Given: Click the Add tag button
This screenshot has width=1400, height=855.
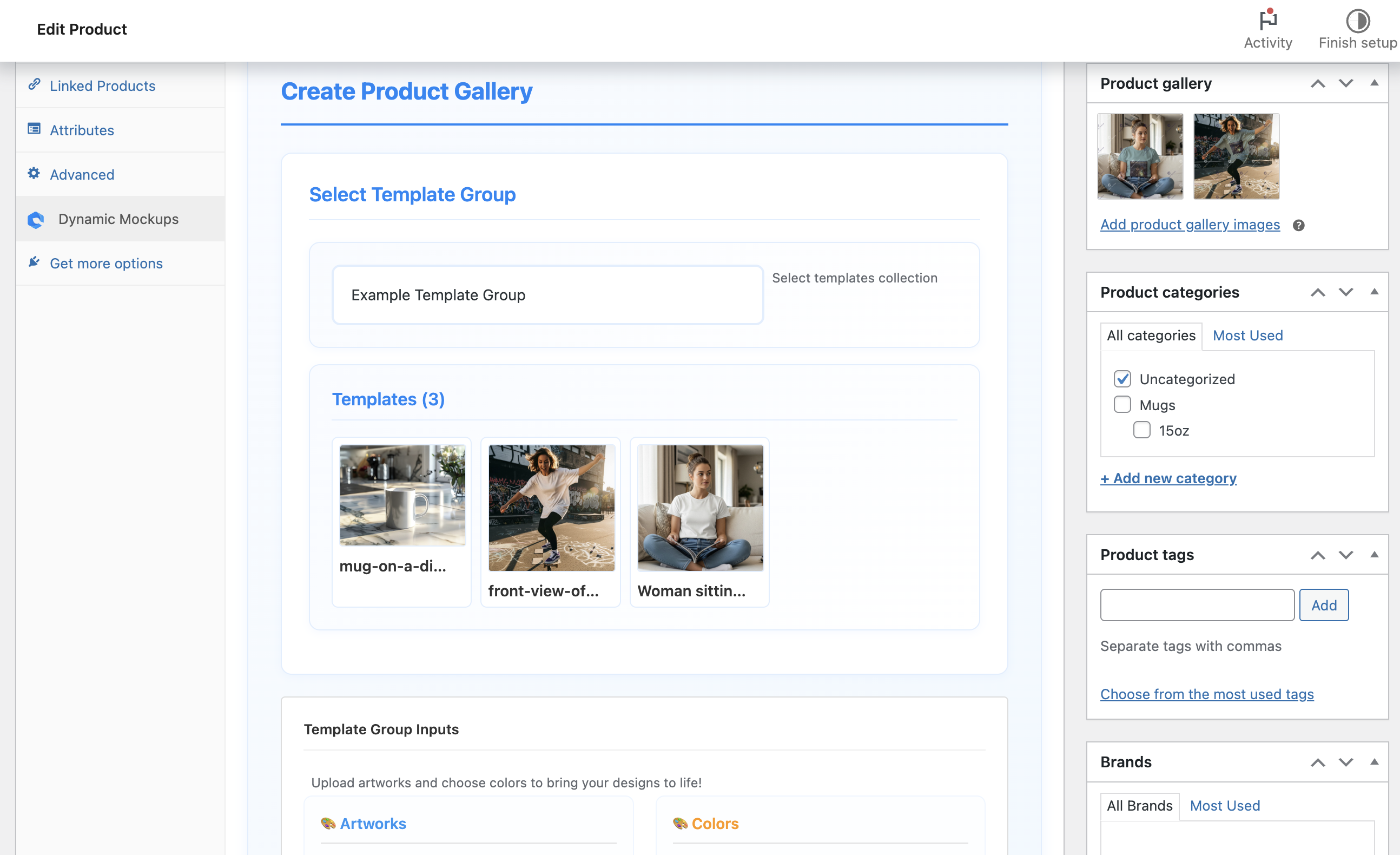Looking at the screenshot, I should (x=1324, y=606).
